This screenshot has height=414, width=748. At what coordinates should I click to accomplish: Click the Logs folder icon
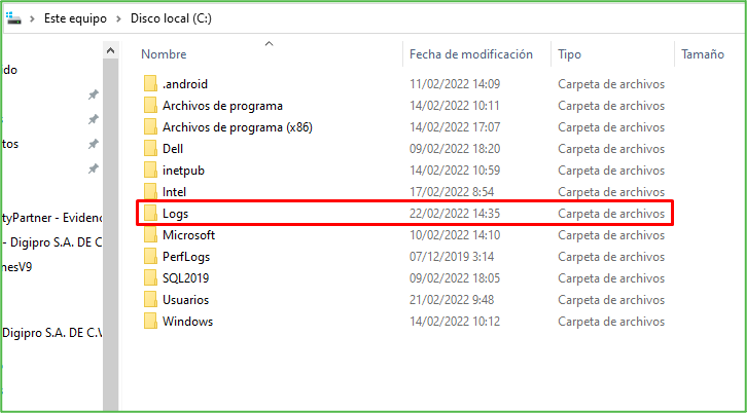coord(150,213)
